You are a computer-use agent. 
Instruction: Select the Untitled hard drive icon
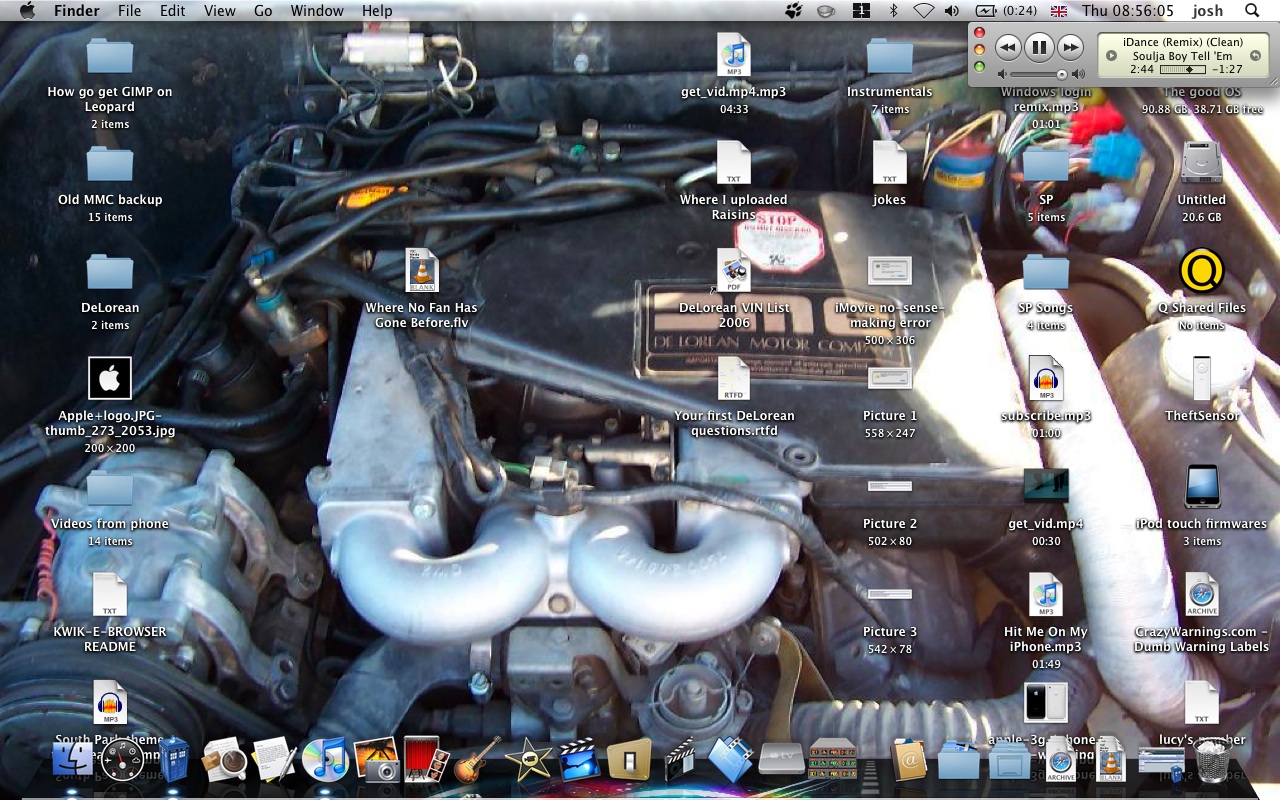coord(1201,163)
